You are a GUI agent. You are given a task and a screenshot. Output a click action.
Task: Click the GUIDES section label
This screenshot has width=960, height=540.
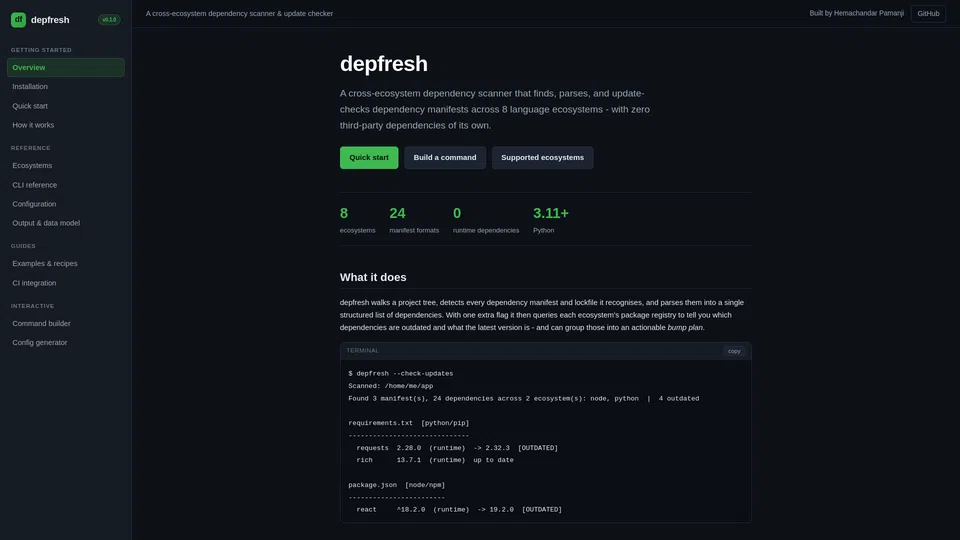click(23, 246)
